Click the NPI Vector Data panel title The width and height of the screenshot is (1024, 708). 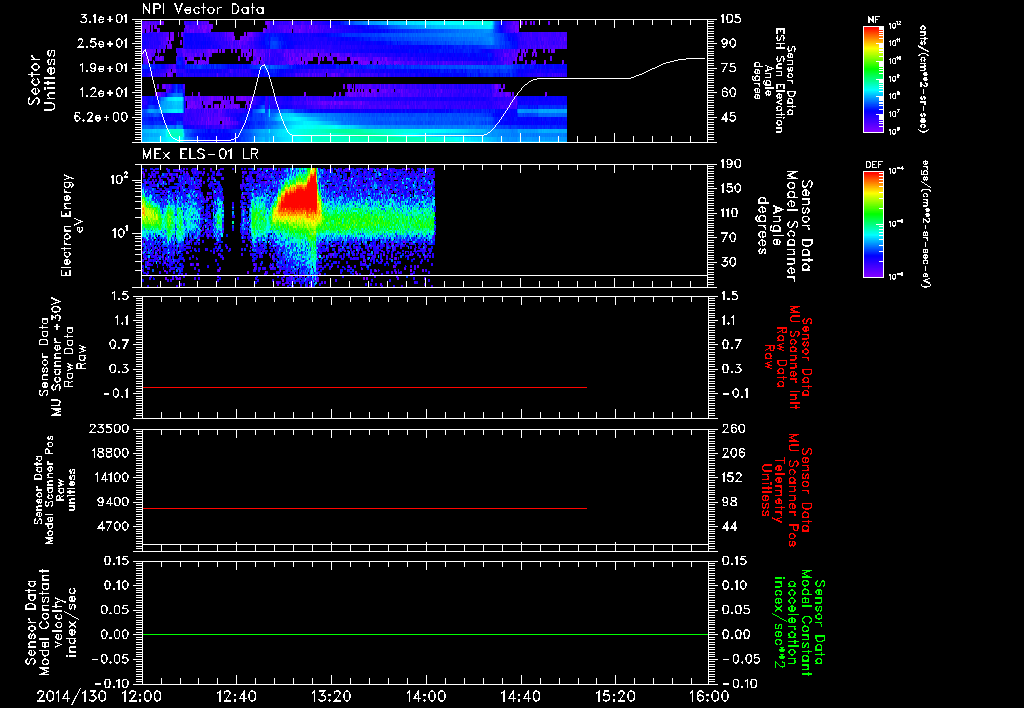(203, 9)
